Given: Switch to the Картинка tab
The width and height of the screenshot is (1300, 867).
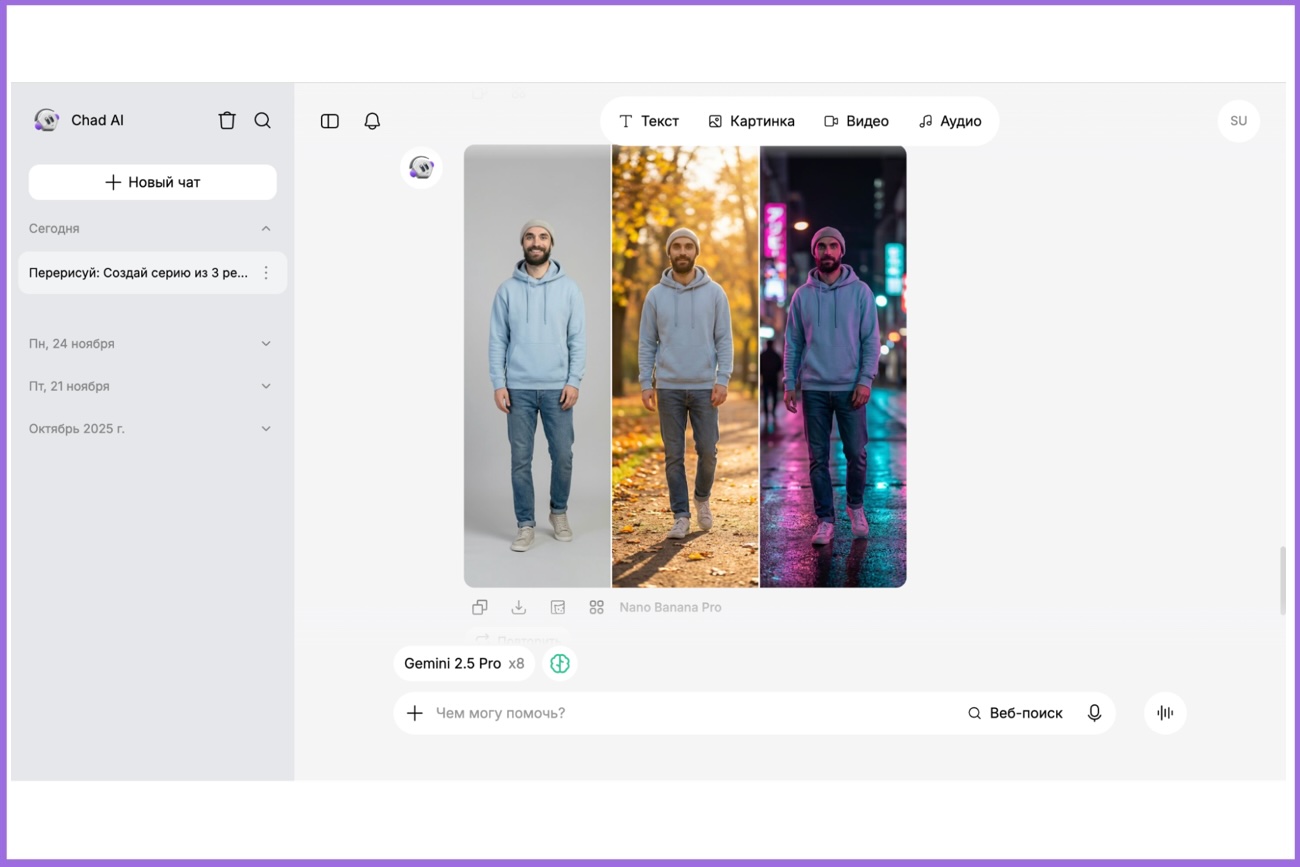Looking at the screenshot, I should coord(752,121).
